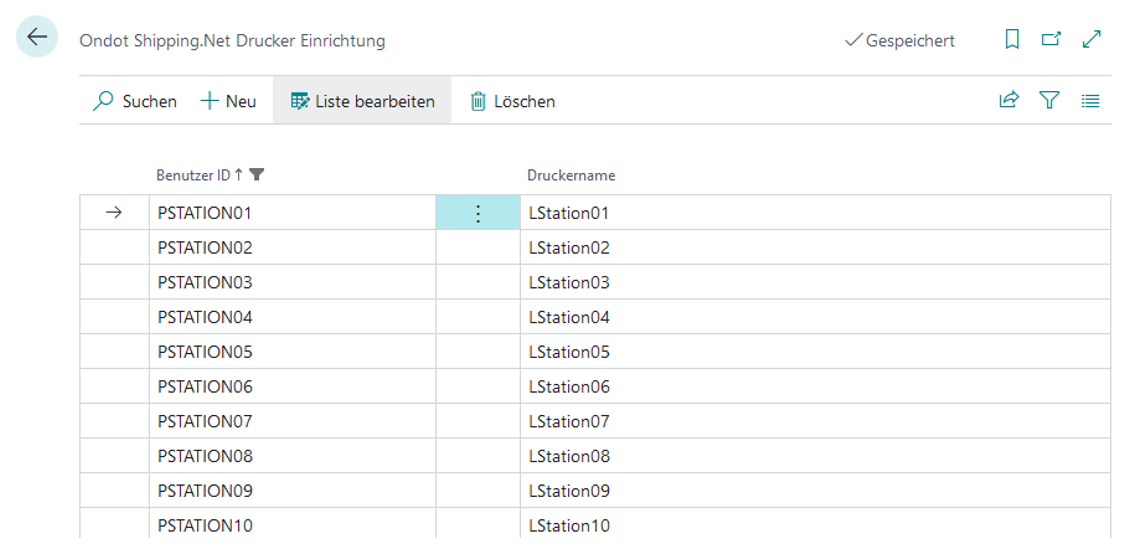Click the LStation03 printer name cell
The image size is (1127, 548).
click(x=810, y=283)
